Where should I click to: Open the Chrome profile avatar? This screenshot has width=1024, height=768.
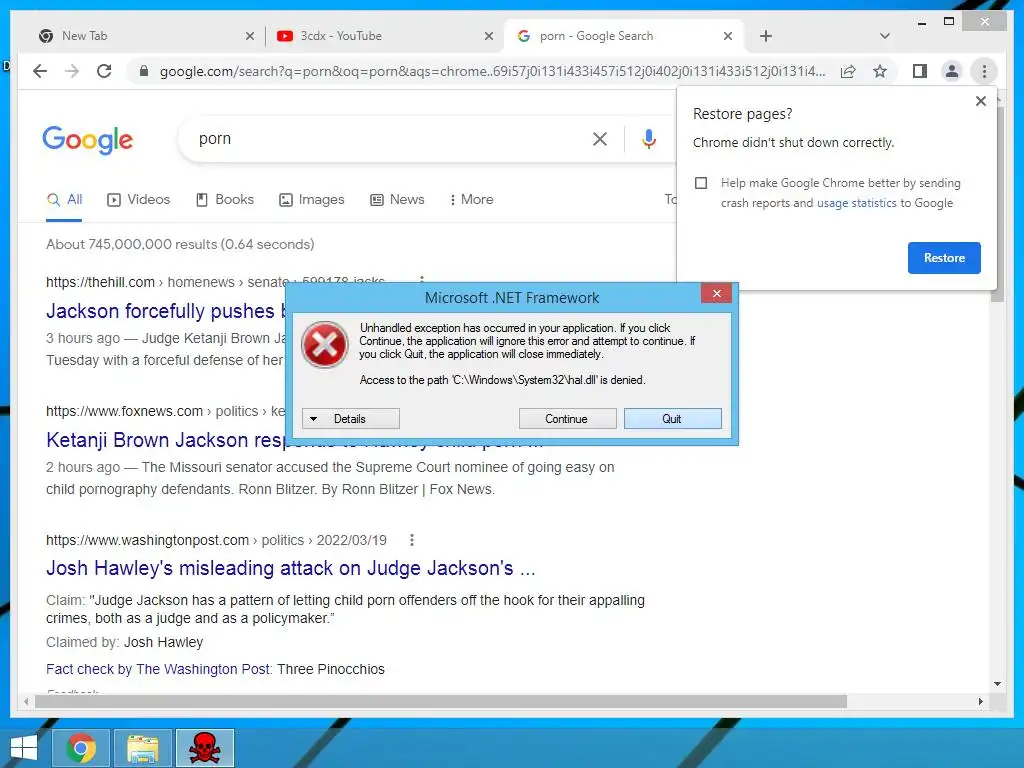tap(952, 71)
